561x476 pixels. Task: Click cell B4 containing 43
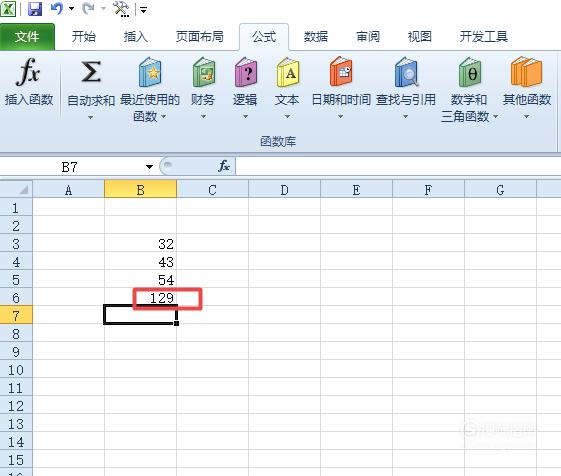tap(140, 261)
